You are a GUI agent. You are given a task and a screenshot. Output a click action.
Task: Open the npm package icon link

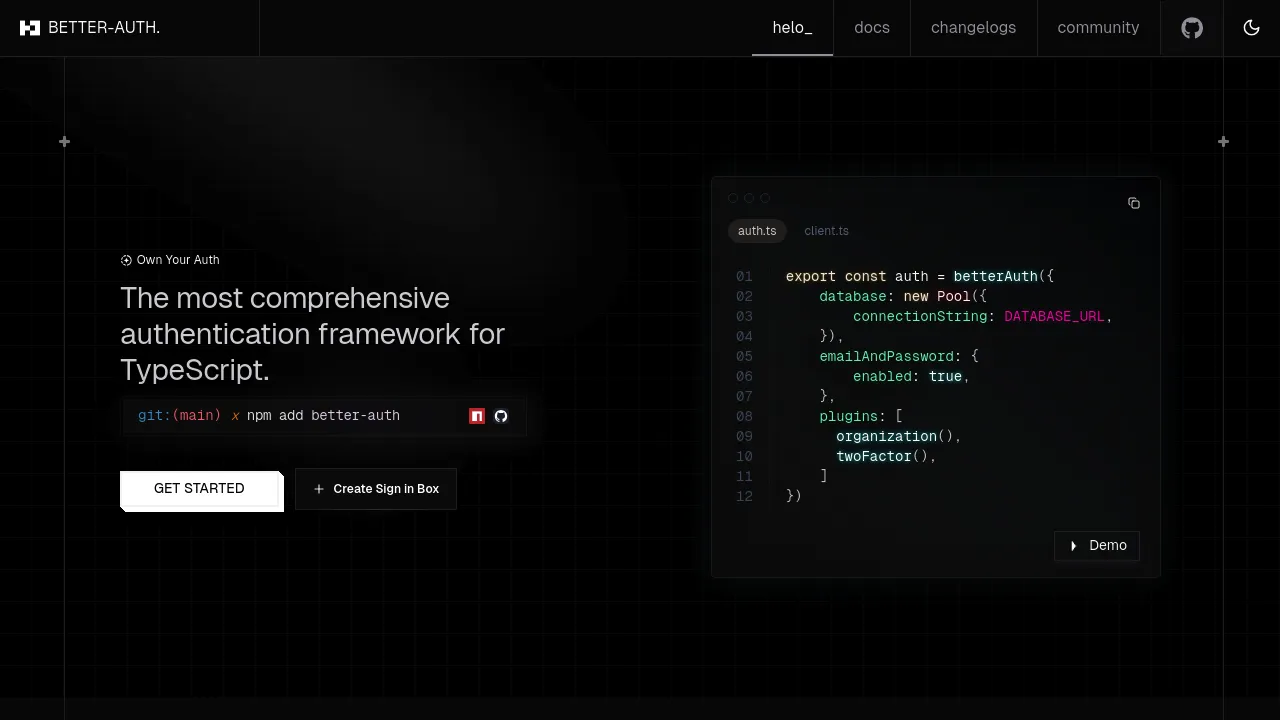[x=477, y=416]
